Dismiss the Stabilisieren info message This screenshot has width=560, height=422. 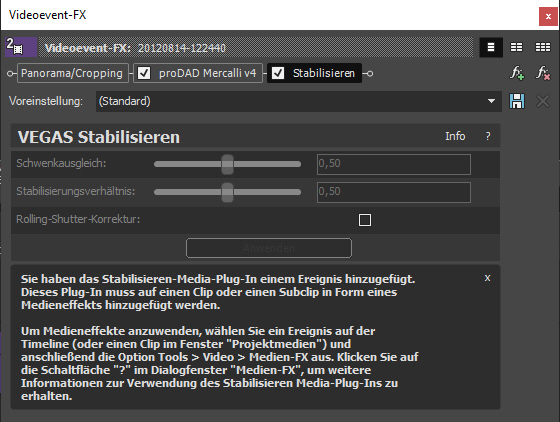tap(488, 278)
